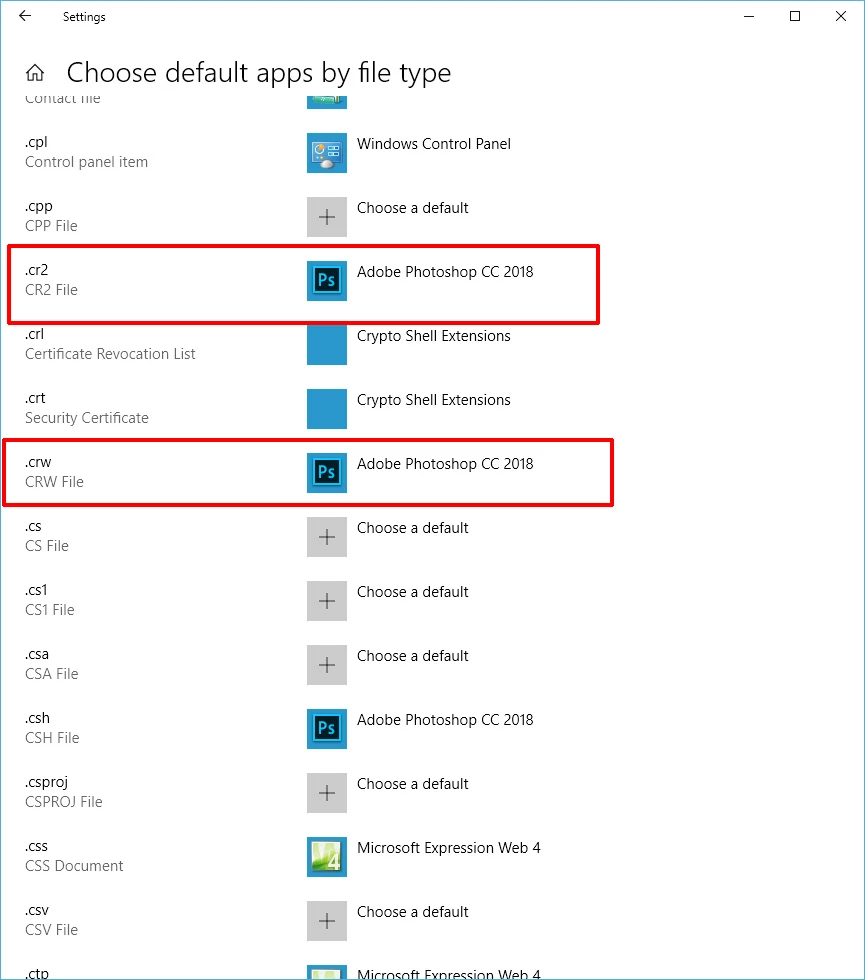The height and width of the screenshot is (980, 865).
Task: Select the 'CRW File' description text
Action: tap(54, 482)
